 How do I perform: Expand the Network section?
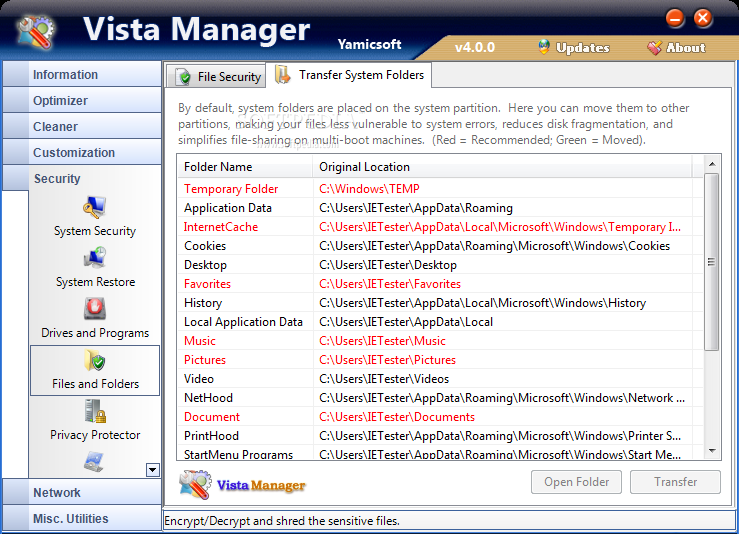[82, 492]
